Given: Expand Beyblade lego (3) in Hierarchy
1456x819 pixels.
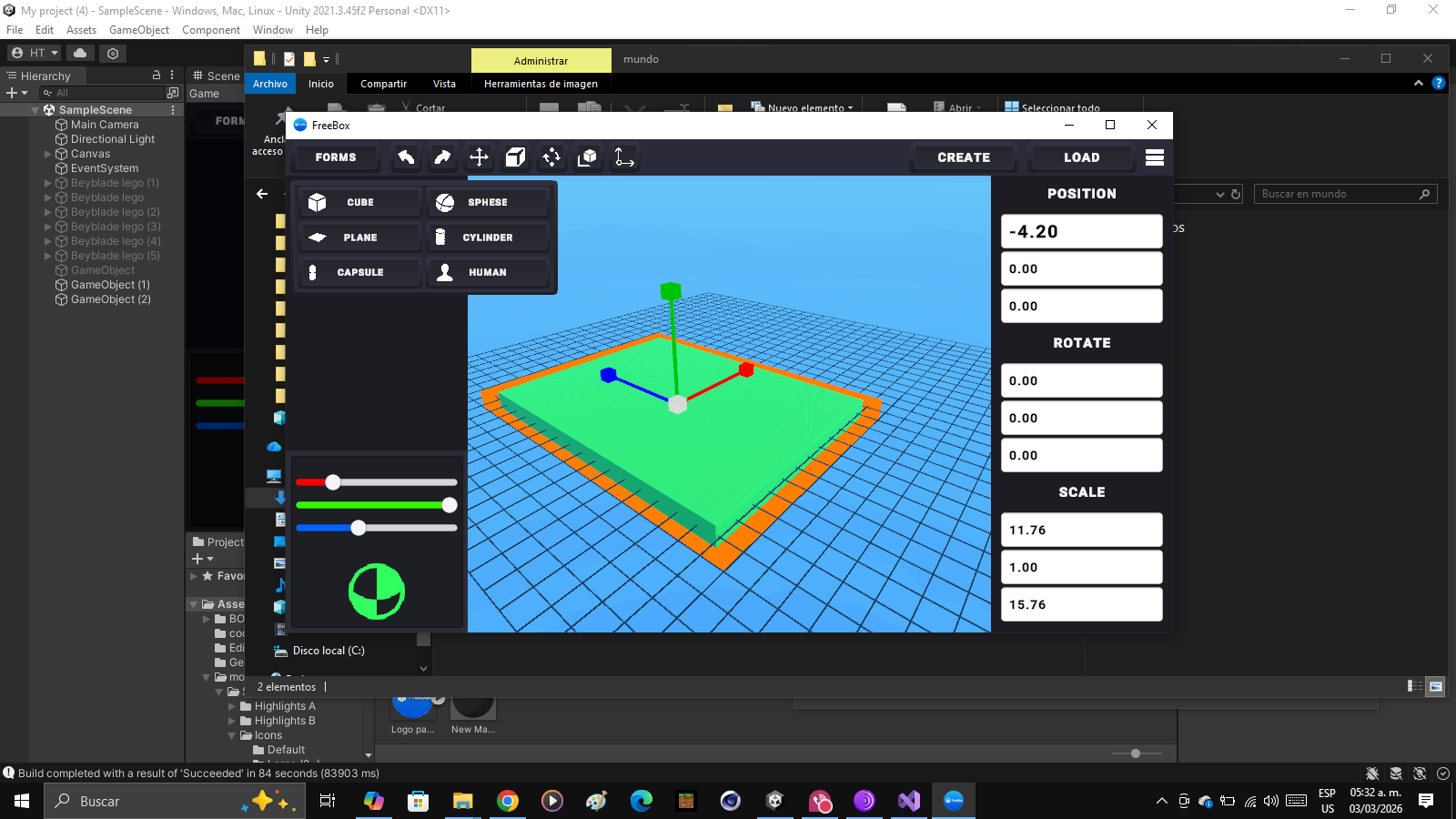Looking at the screenshot, I should coord(48,227).
